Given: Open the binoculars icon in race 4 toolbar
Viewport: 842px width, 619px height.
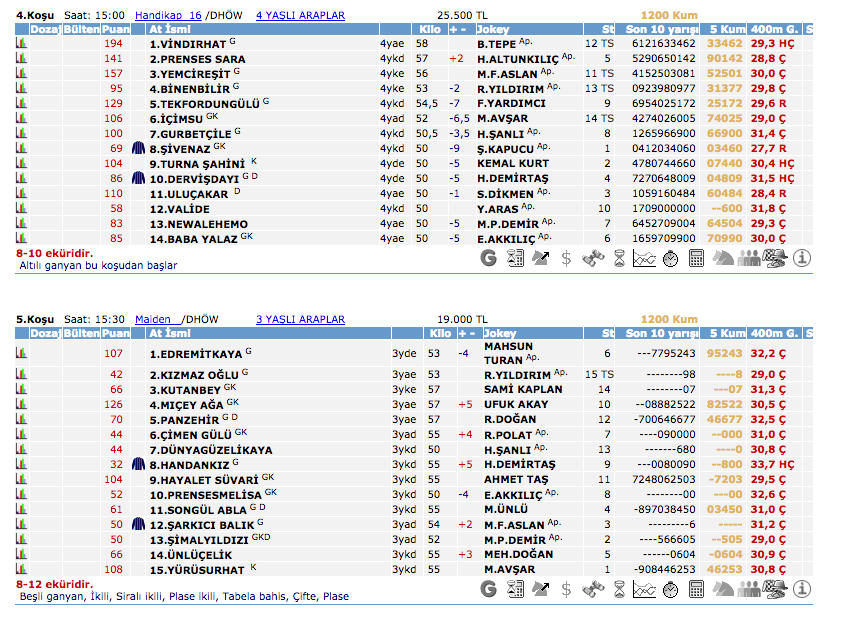Looking at the screenshot, I should coord(593,258).
